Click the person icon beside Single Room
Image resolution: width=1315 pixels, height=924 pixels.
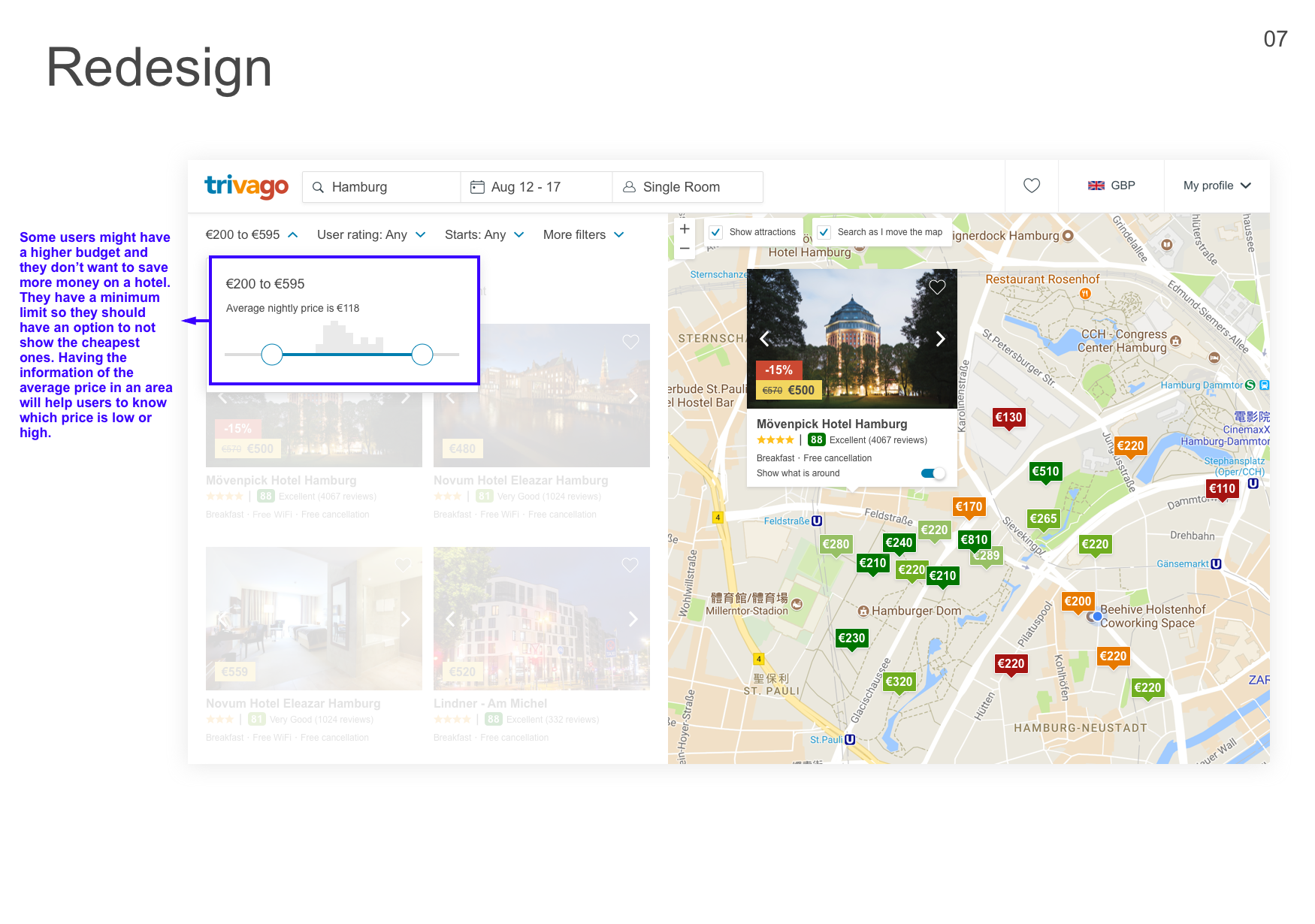tap(630, 187)
